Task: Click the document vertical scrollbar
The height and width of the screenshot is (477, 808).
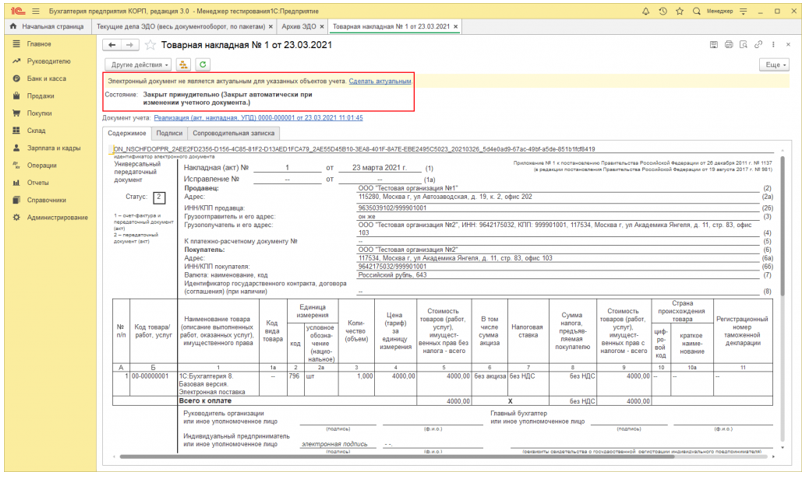Action: pos(783,227)
